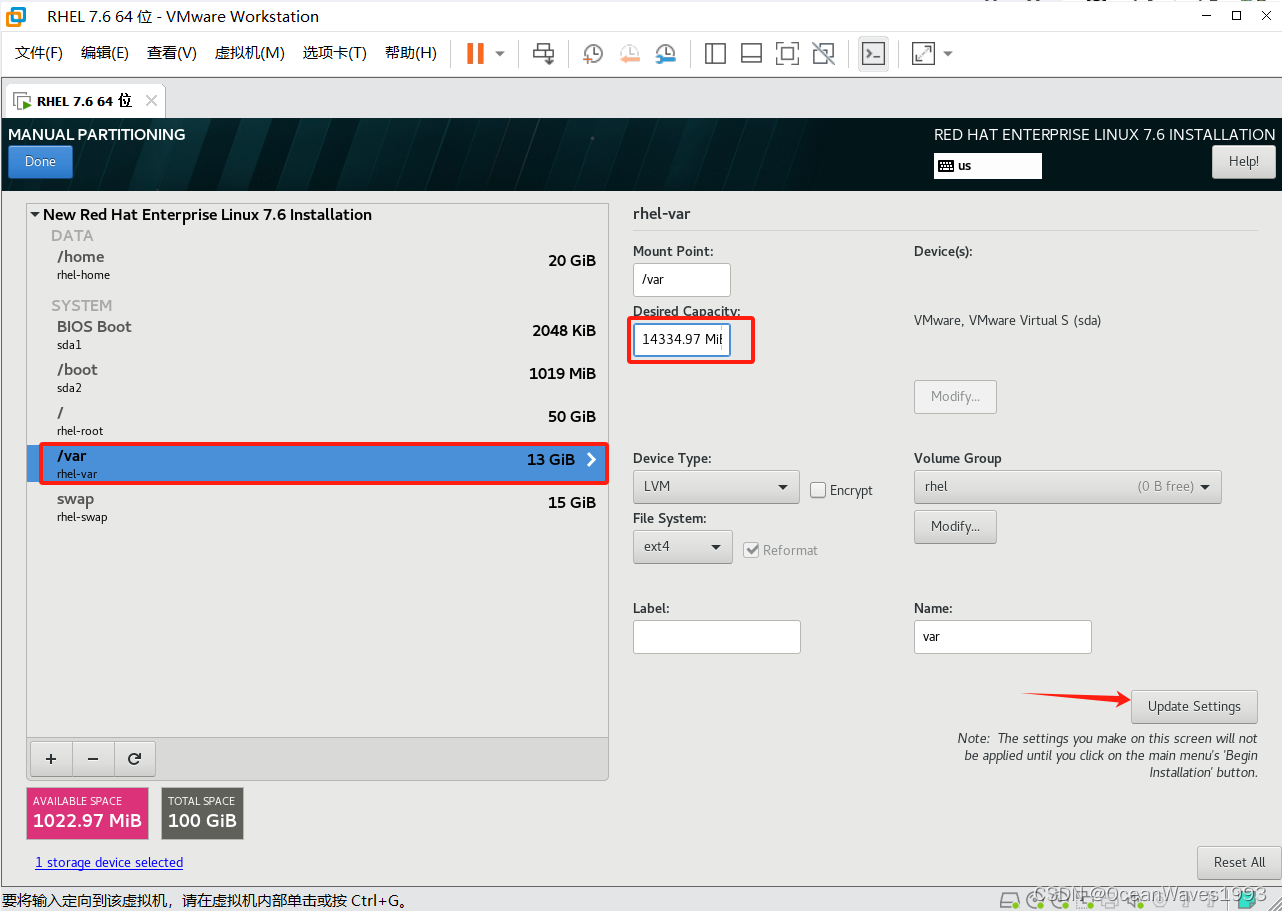The width and height of the screenshot is (1282, 911).
Task: Open the 选项卡(T) menu
Action: point(335,53)
